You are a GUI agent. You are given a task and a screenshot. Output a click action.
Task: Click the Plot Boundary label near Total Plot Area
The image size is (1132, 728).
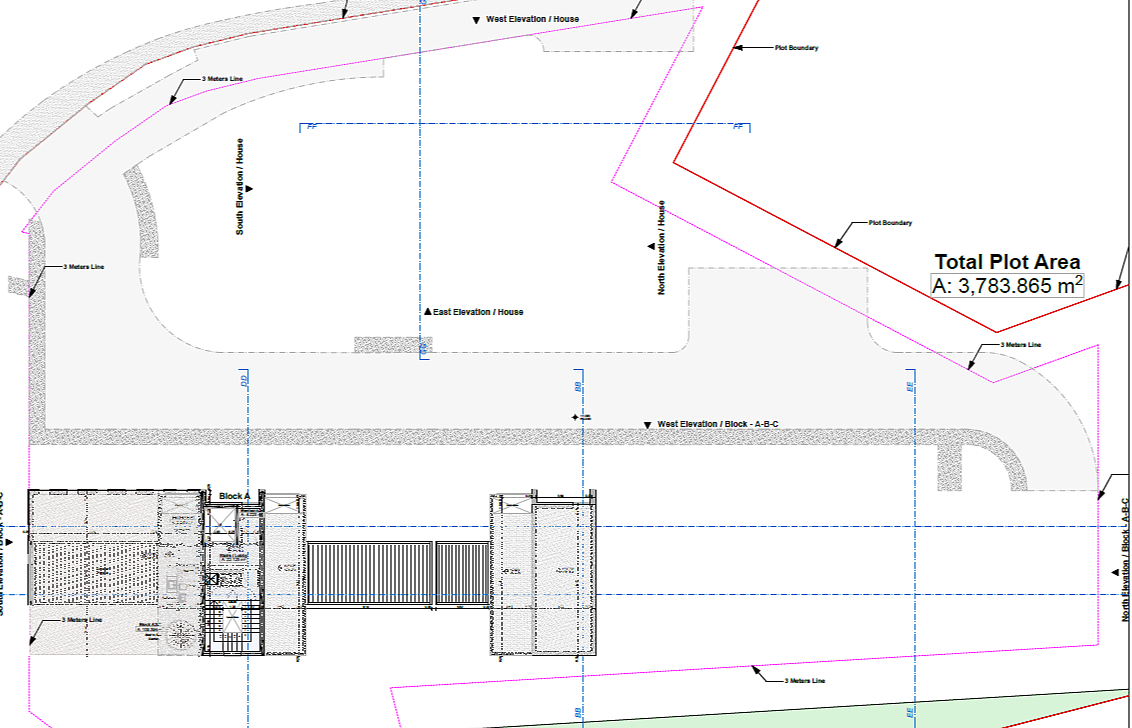point(890,222)
